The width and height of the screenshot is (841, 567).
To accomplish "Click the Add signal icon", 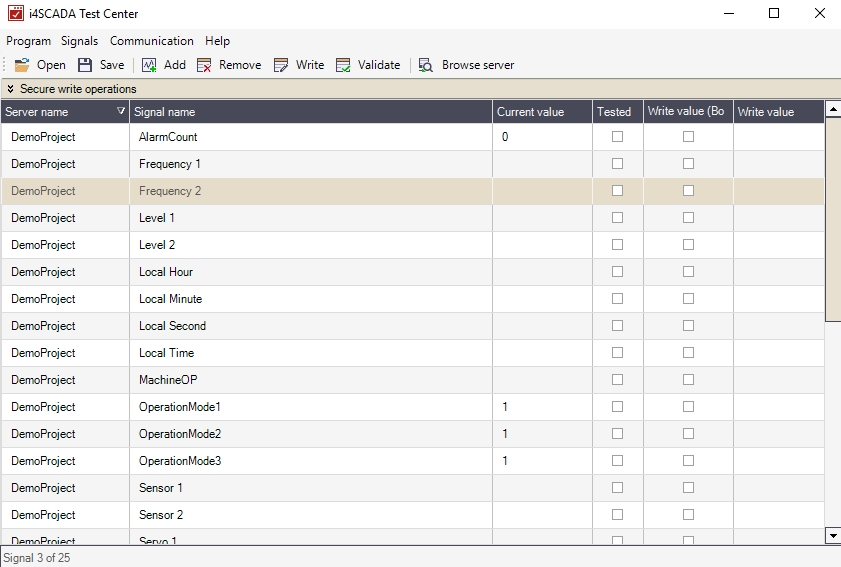I will pos(149,65).
